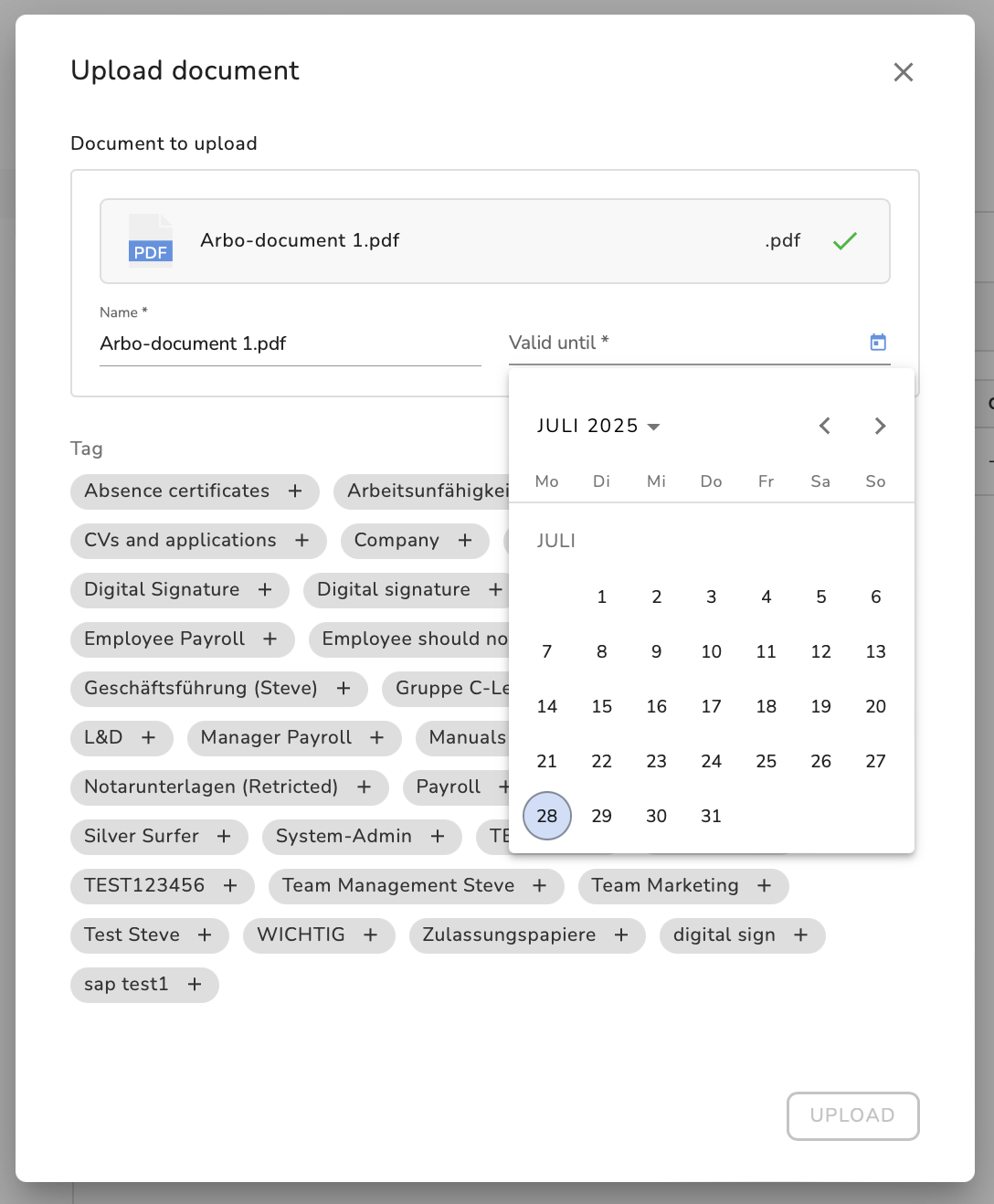The width and height of the screenshot is (994, 1204).
Task: Go to previous month in calendar
Action: [825, 426]
